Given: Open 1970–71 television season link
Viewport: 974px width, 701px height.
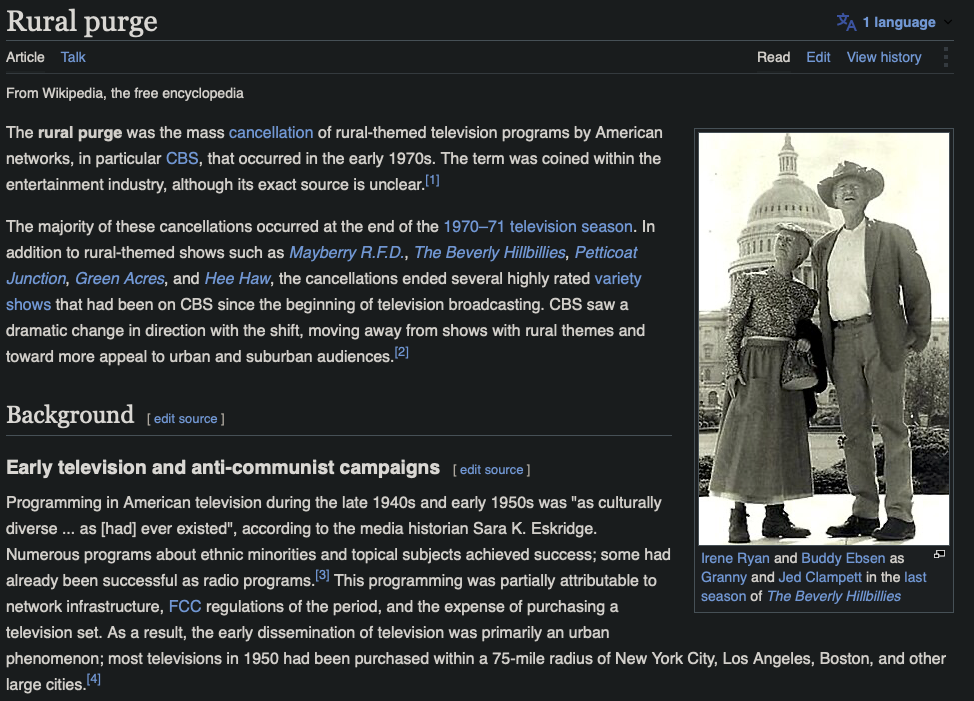Looking at the screenshot, I should (x=538, y=227).
